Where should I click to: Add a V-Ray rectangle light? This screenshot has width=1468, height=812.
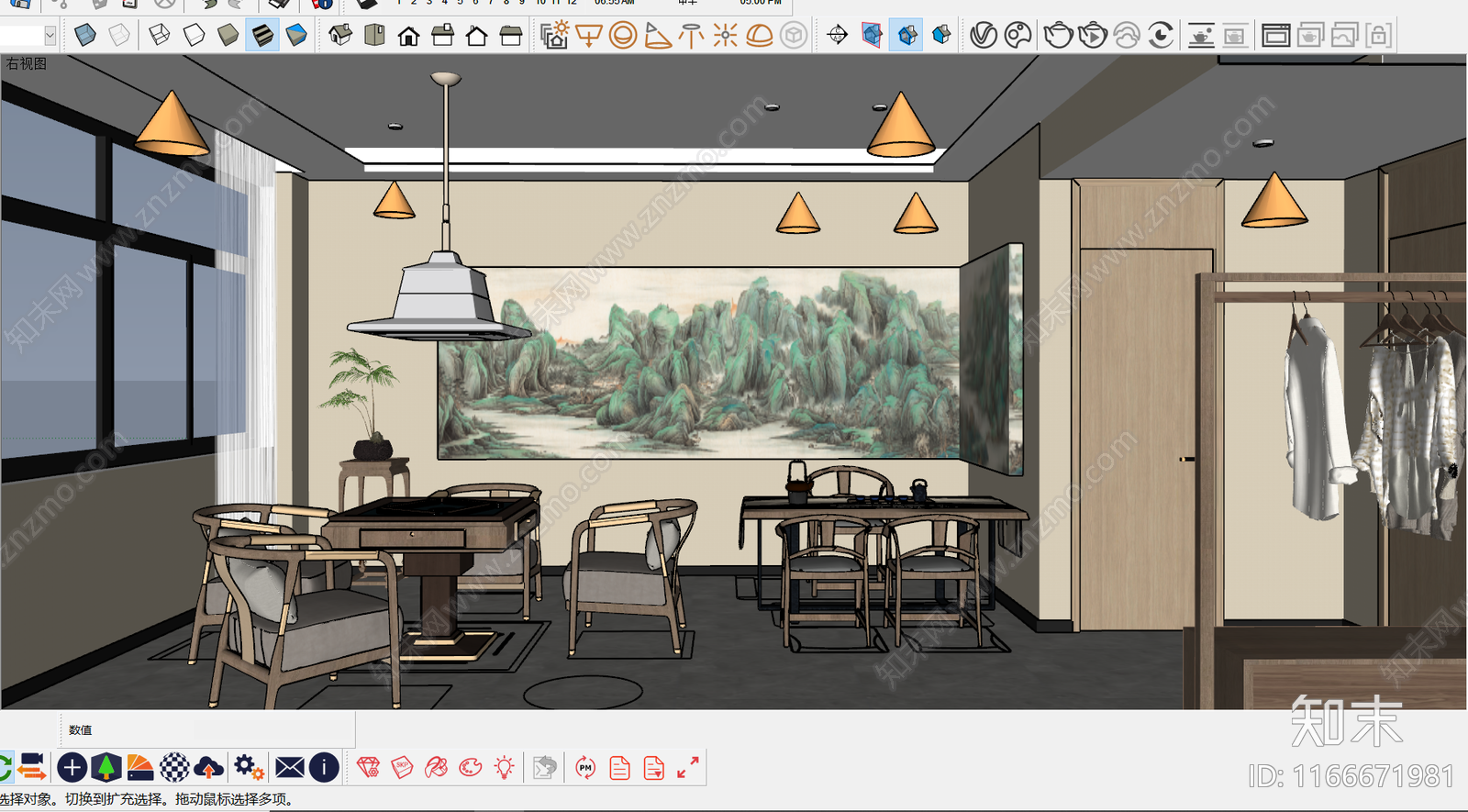tap(588, 36)
